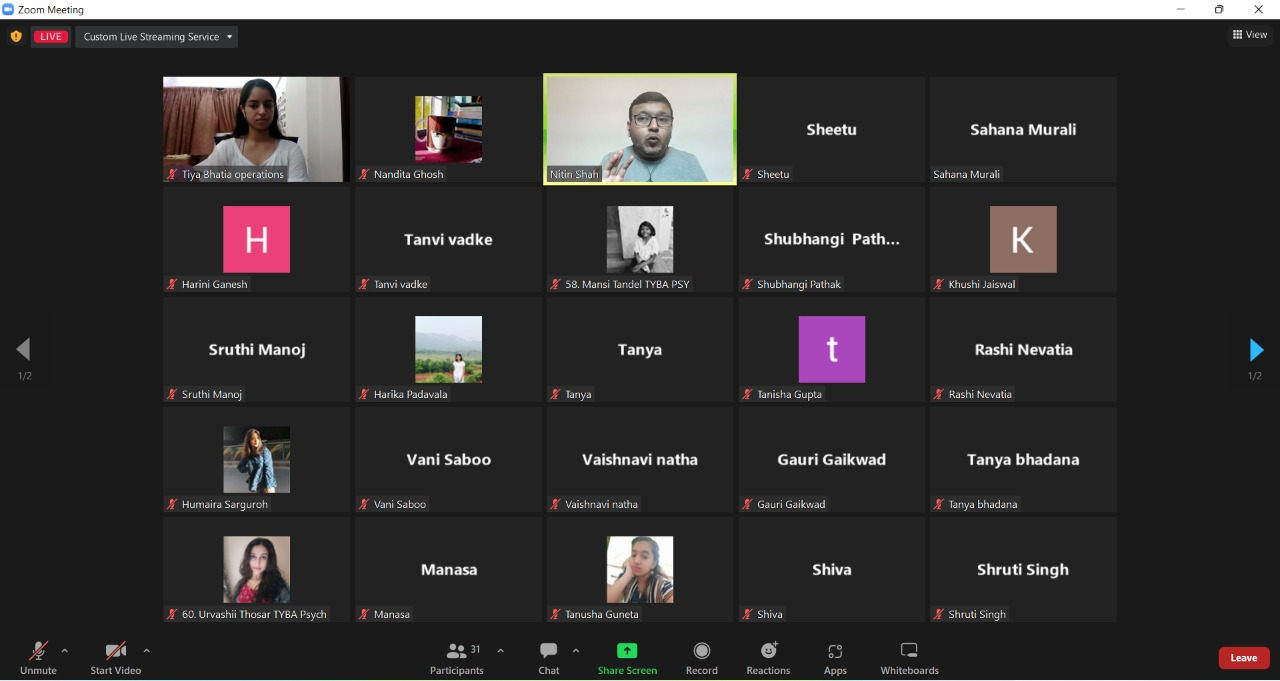
Task: Click the Tanvi vadke participant tile
Action: point(448,240)
